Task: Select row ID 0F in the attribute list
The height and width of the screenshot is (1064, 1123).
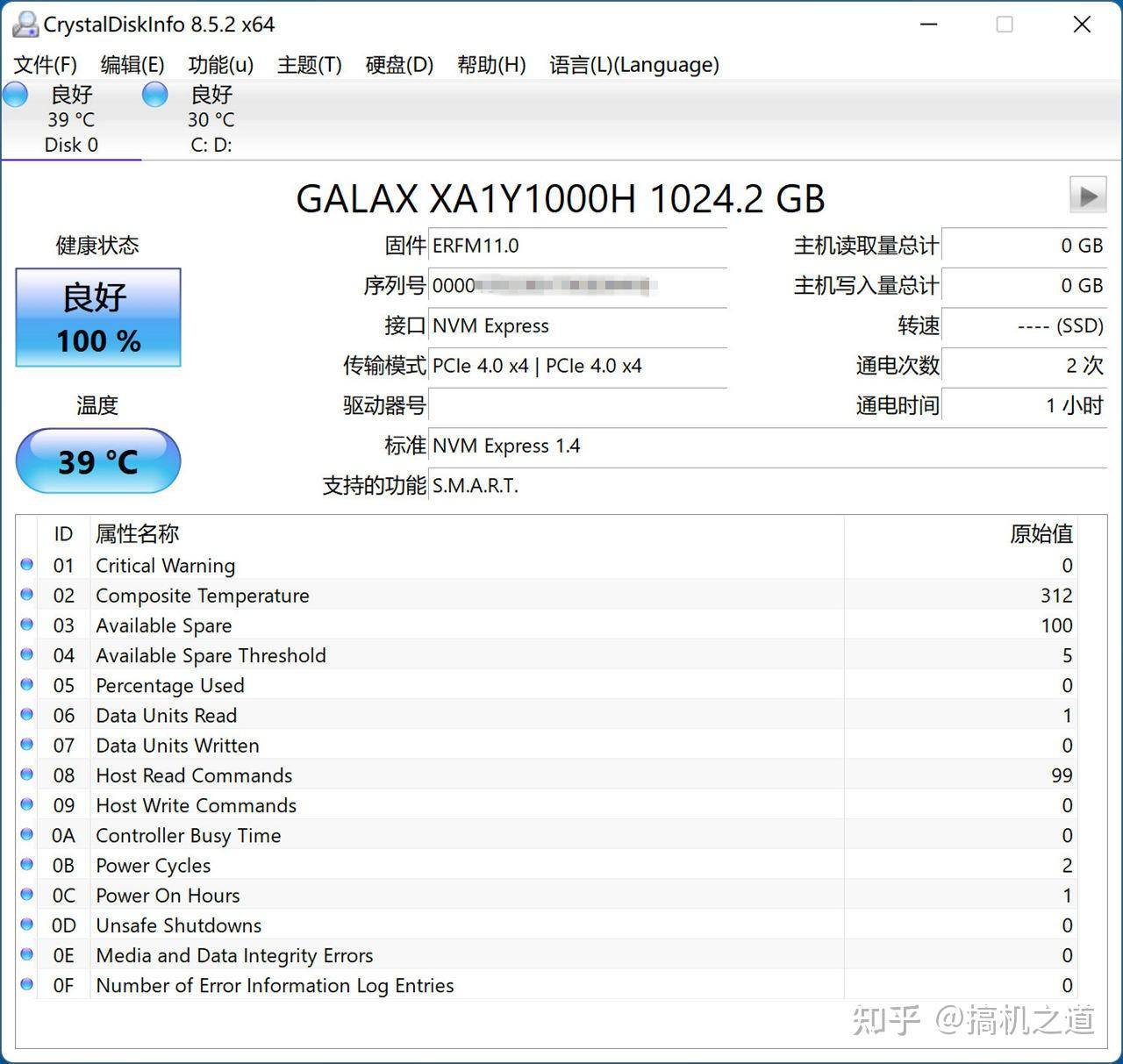Action: (63, 986)
